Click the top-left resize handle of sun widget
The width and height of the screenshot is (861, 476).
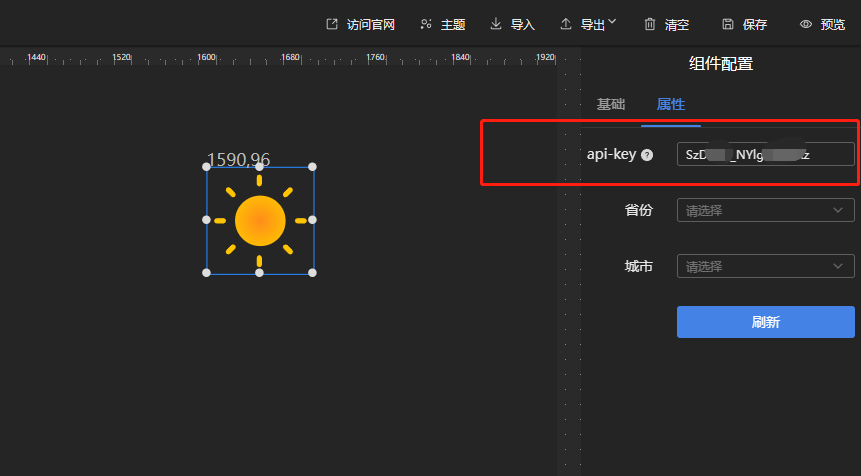[207, 167]
